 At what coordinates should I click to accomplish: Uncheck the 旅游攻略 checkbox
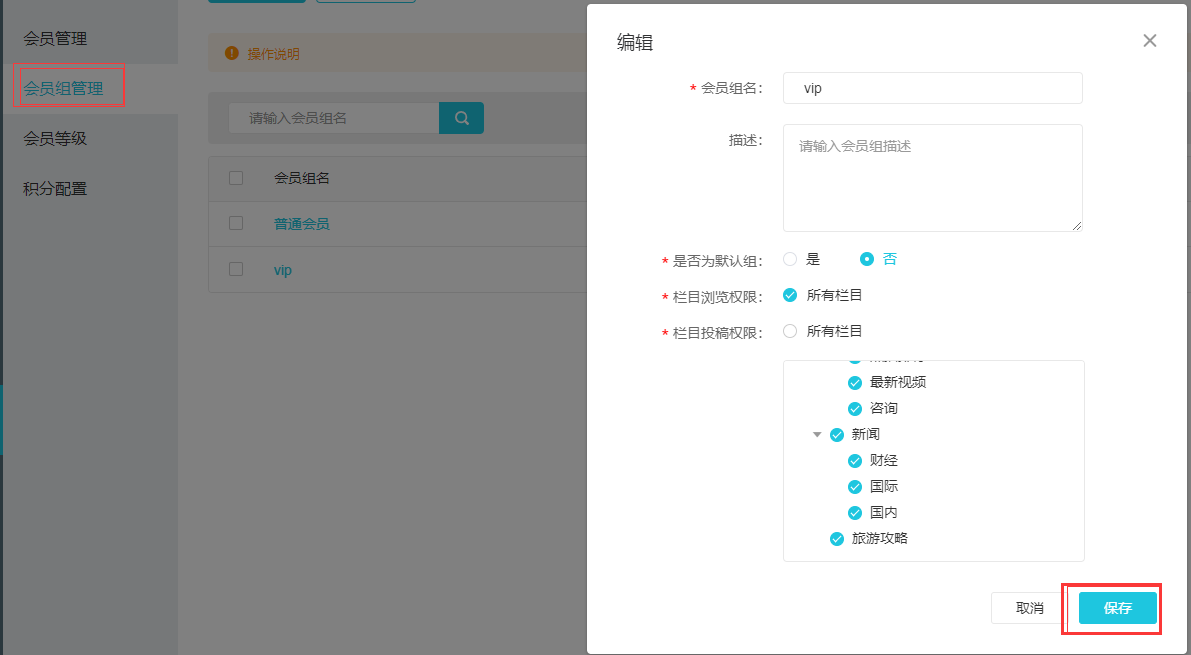pos(837,539)
